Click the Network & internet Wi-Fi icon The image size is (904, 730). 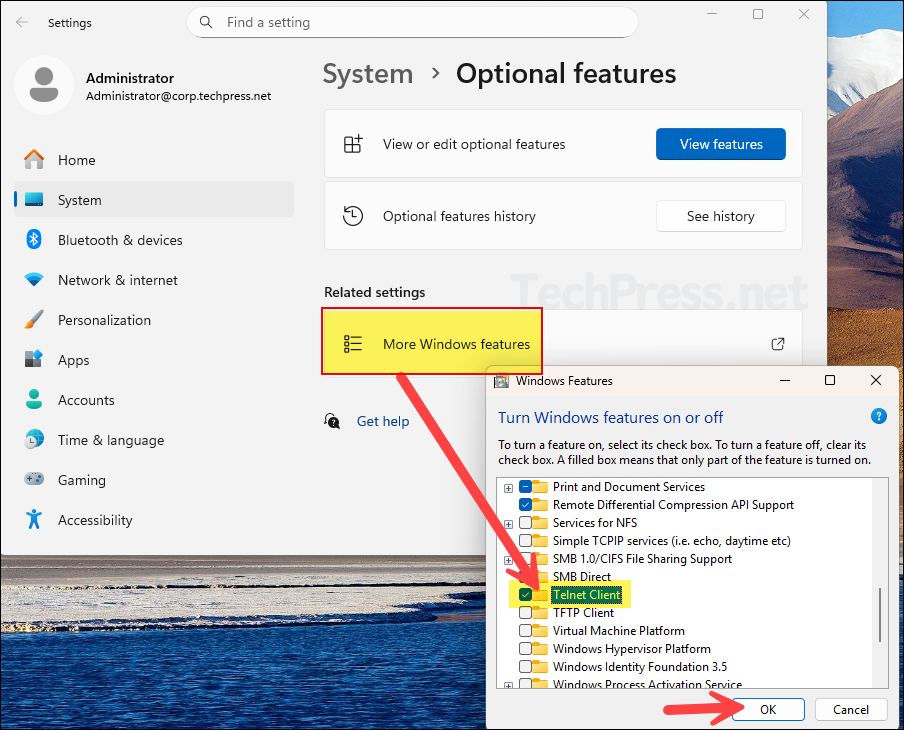tap(34, 280)
